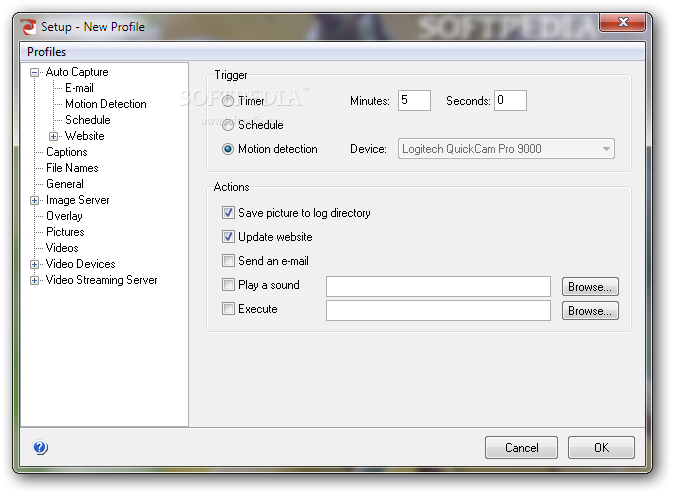The height and width of the screenshot is (494, 673).
Task: Collapse the Auto Capture tree node
Action: (x=34, y=73)
